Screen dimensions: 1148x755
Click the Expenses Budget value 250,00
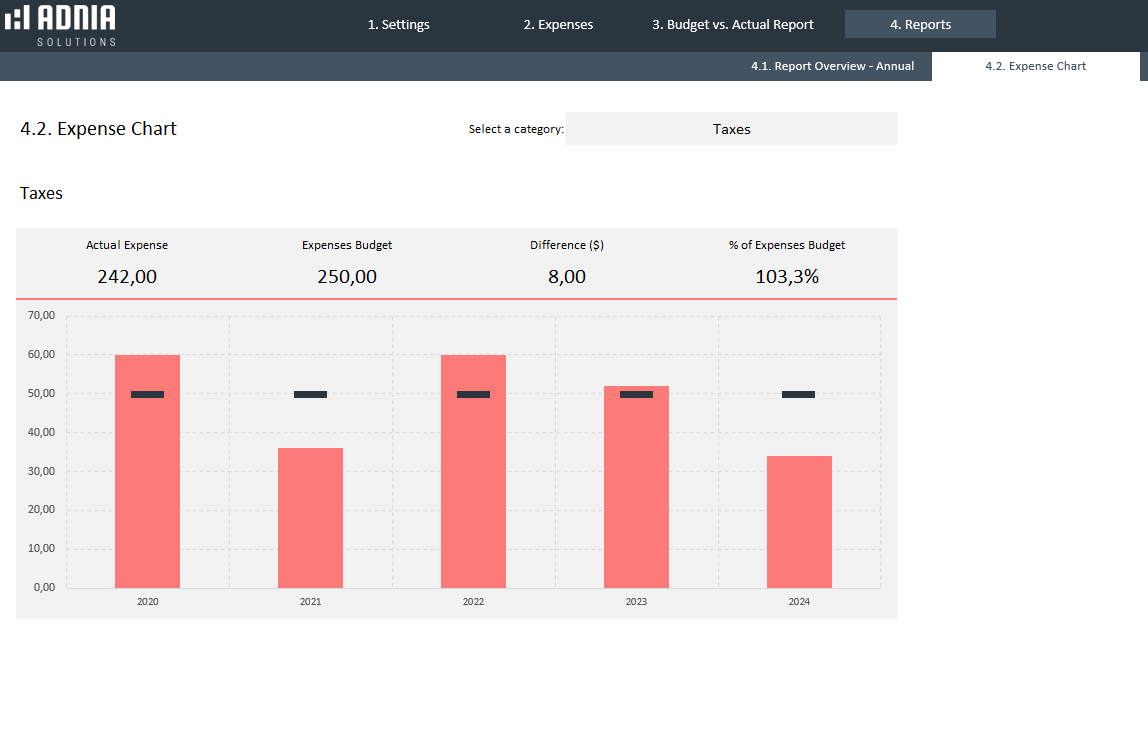[347, 277]
